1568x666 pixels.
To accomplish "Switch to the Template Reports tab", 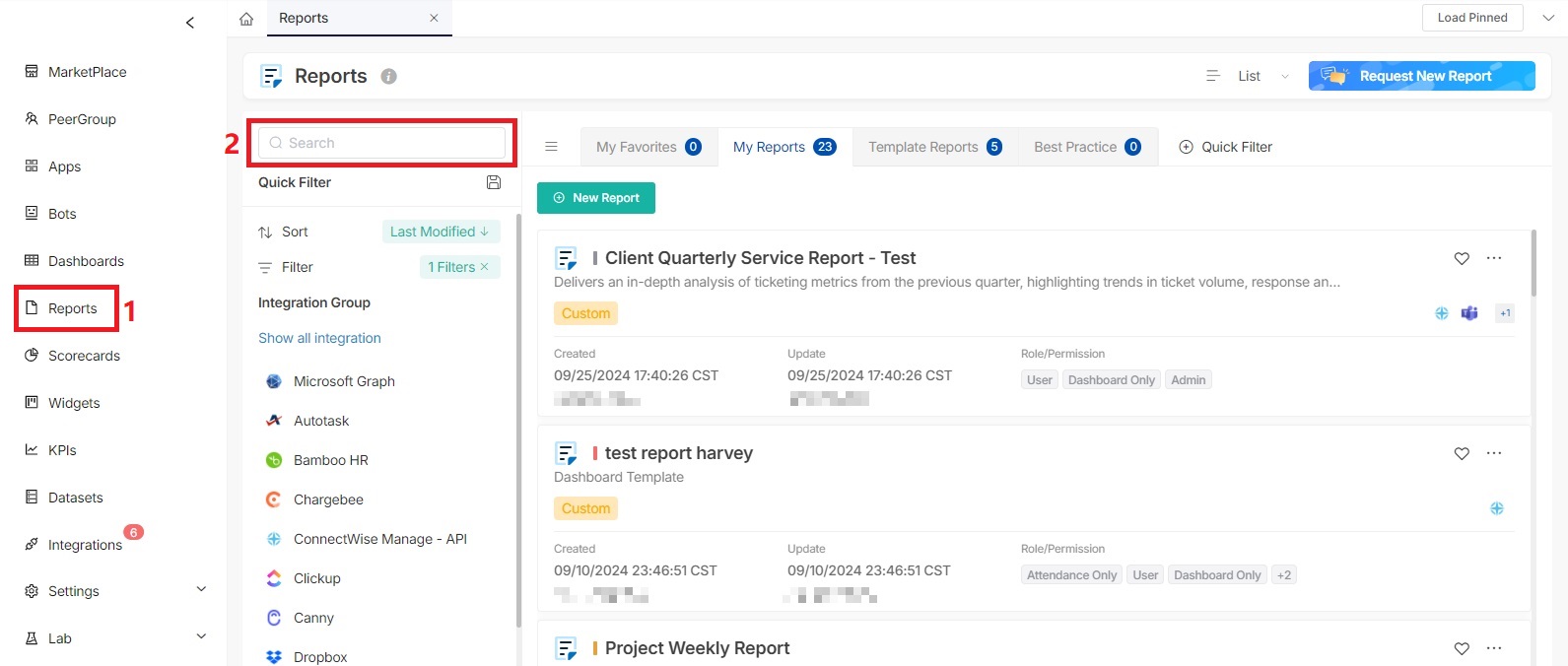I will [x=933, y=147].
